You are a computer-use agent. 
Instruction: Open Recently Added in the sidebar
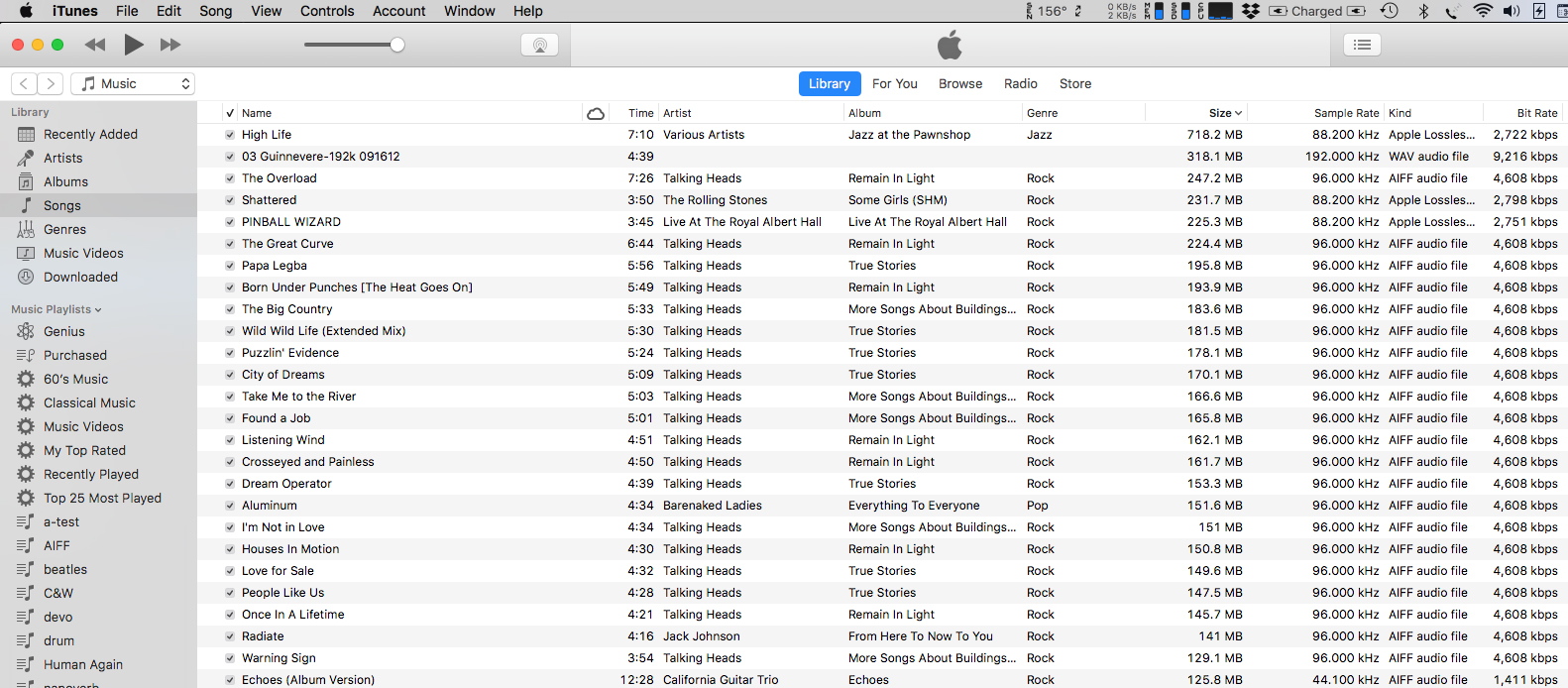pyautogui.click(x=90, y=134)
